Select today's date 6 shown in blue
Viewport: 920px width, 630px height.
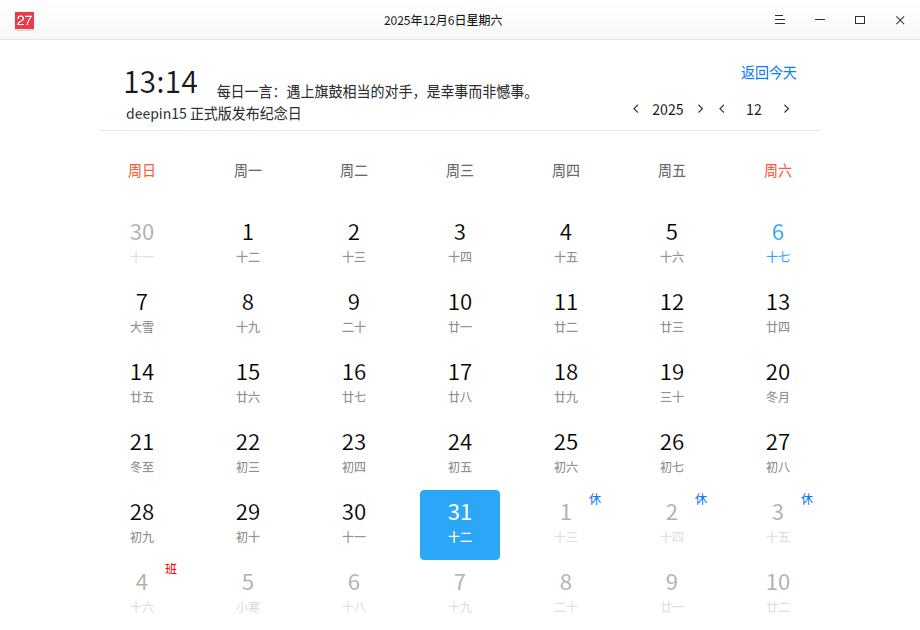[x=778, y=243]
